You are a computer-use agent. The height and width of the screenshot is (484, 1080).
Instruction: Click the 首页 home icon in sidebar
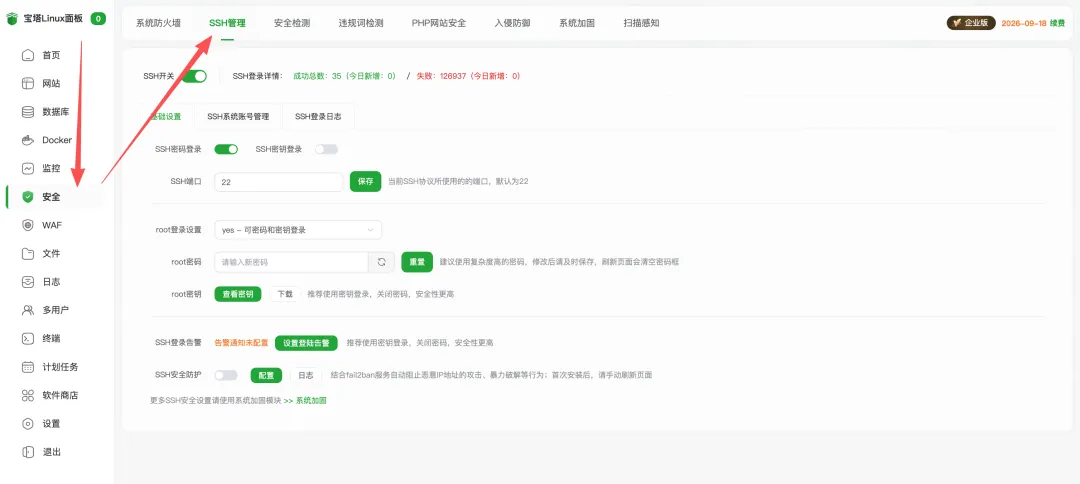[x=28, y=55]
